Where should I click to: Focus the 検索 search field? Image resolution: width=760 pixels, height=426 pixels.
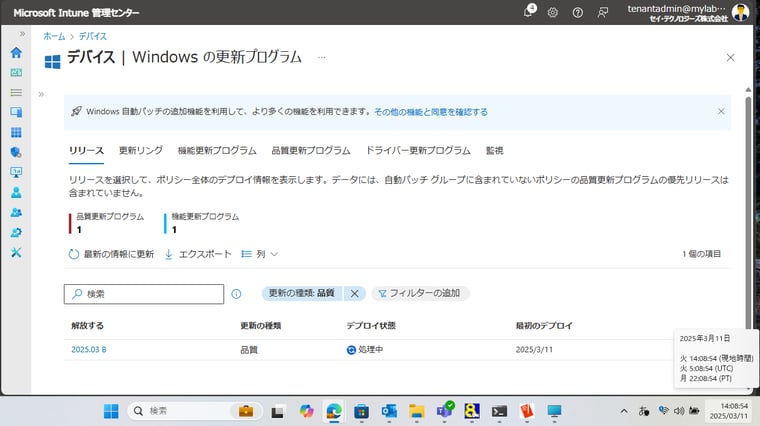pyautogui.click(x=144, y=294)
